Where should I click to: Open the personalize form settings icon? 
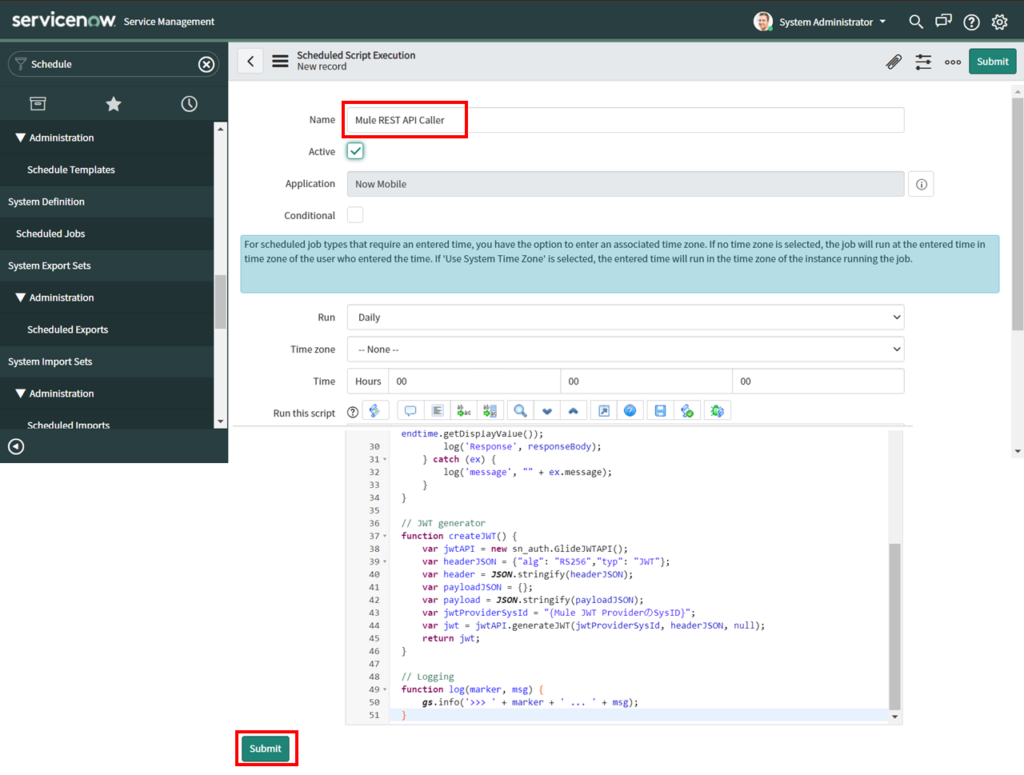[x=923, y=62]
